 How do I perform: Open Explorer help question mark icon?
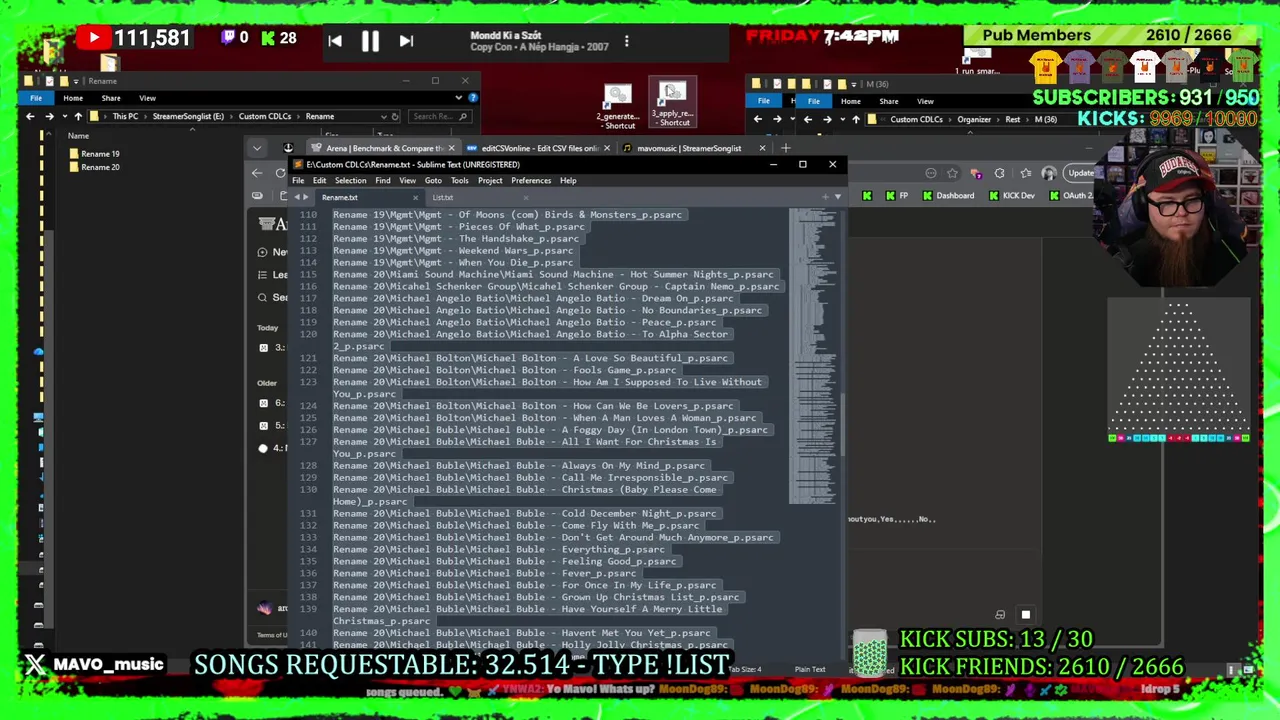[473, 98]
